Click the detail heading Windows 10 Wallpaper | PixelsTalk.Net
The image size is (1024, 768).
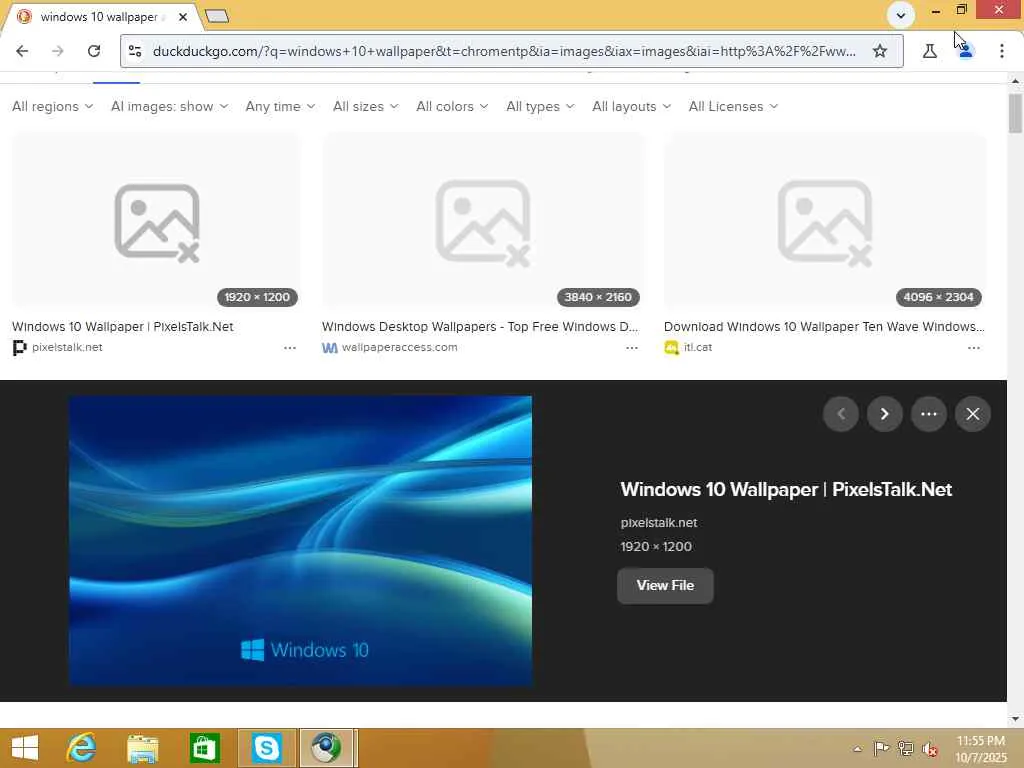tap(786, 489)
